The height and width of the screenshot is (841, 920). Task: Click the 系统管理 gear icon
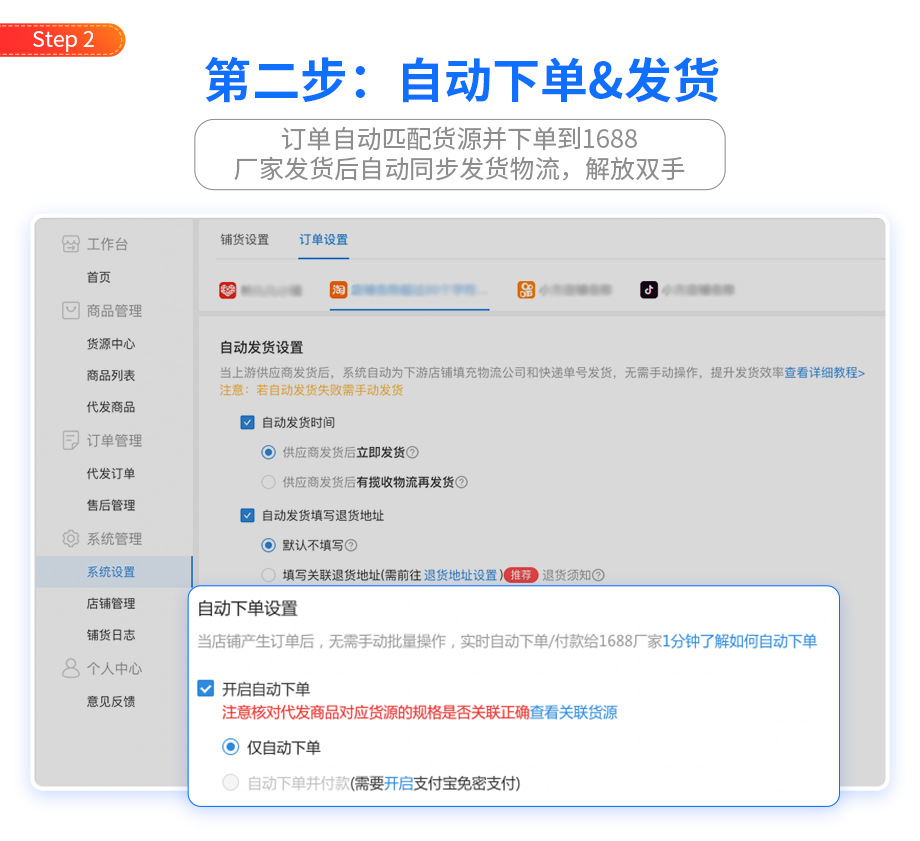click(x=71, y=539)
